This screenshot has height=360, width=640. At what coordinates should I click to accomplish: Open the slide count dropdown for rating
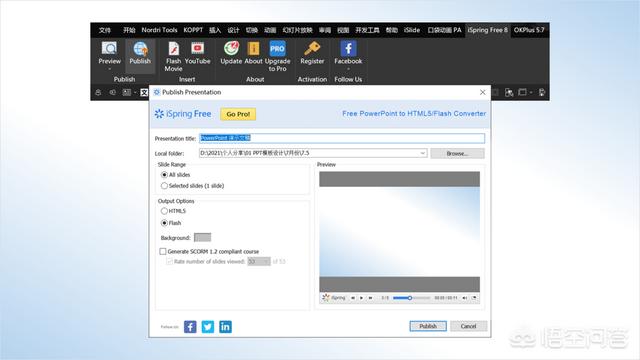[x=266, y=261]
